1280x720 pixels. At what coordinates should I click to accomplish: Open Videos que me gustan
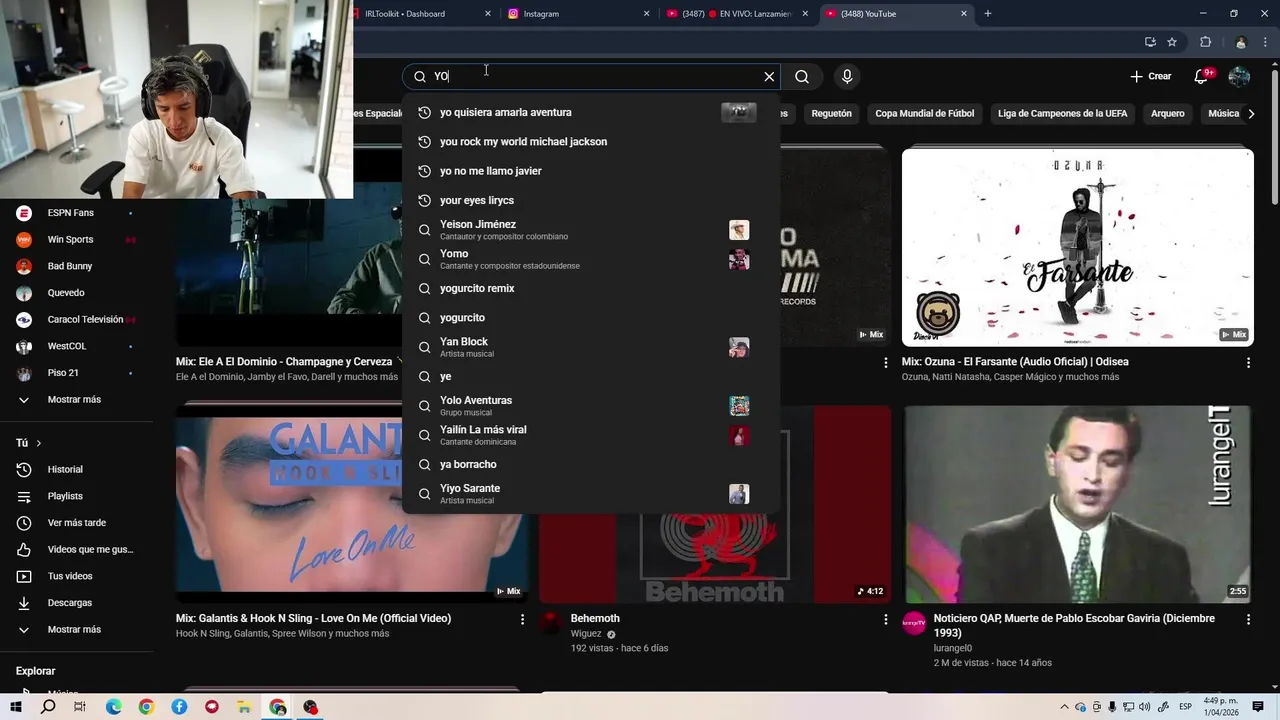coord(75,550)
